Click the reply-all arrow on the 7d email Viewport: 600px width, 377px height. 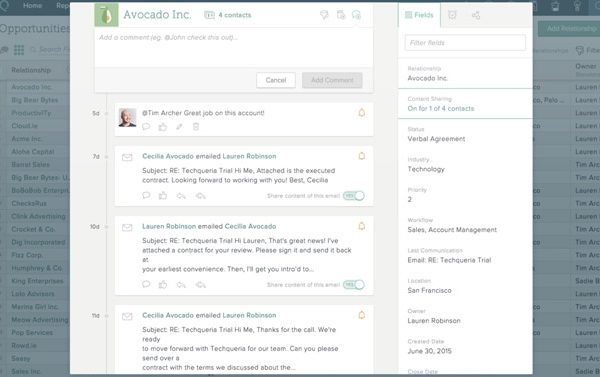pos(201,196)
